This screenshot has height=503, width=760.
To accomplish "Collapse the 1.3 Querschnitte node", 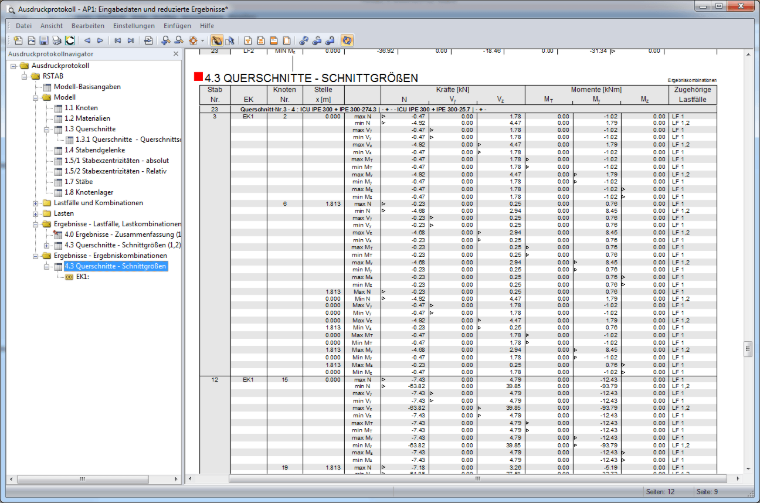I will (47, 129).
